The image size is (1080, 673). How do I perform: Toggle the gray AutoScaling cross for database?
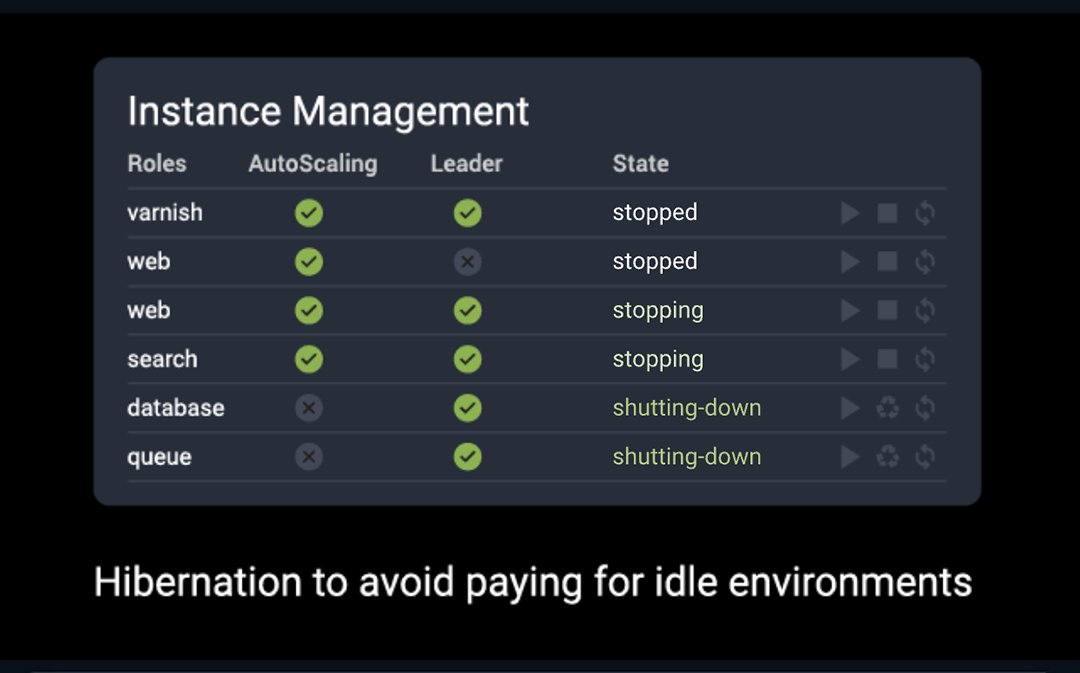309,408
